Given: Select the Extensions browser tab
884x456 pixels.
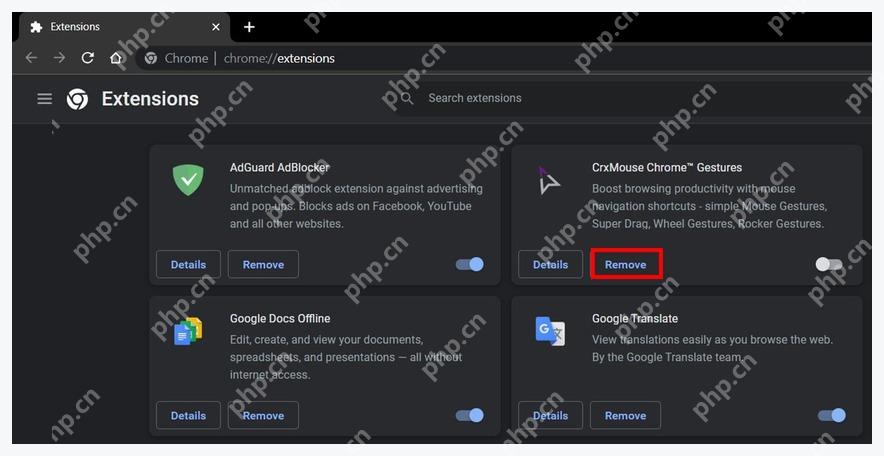Looking at the screenshot, I should (125, 27).
